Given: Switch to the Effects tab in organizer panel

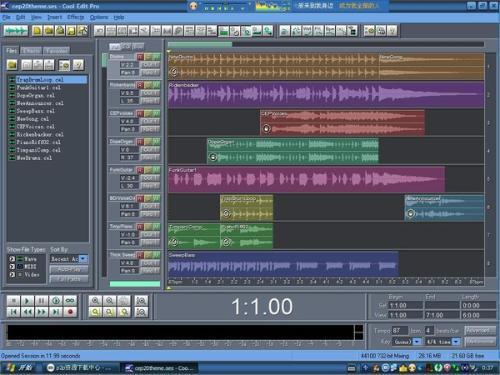Looking at the screenshot, I should tap(31, 50).
